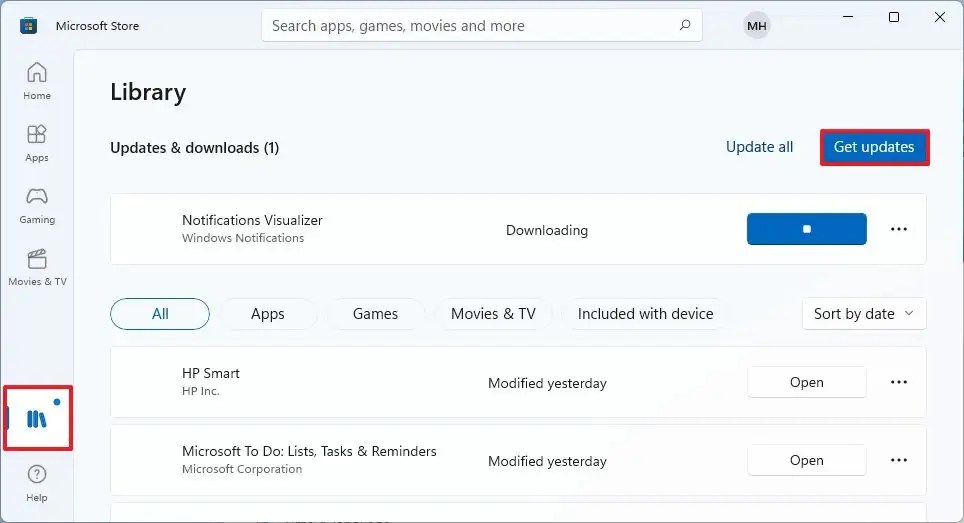Close the Microsoft Store window
Screen dimensions: 964x523
tap(940, 17)
